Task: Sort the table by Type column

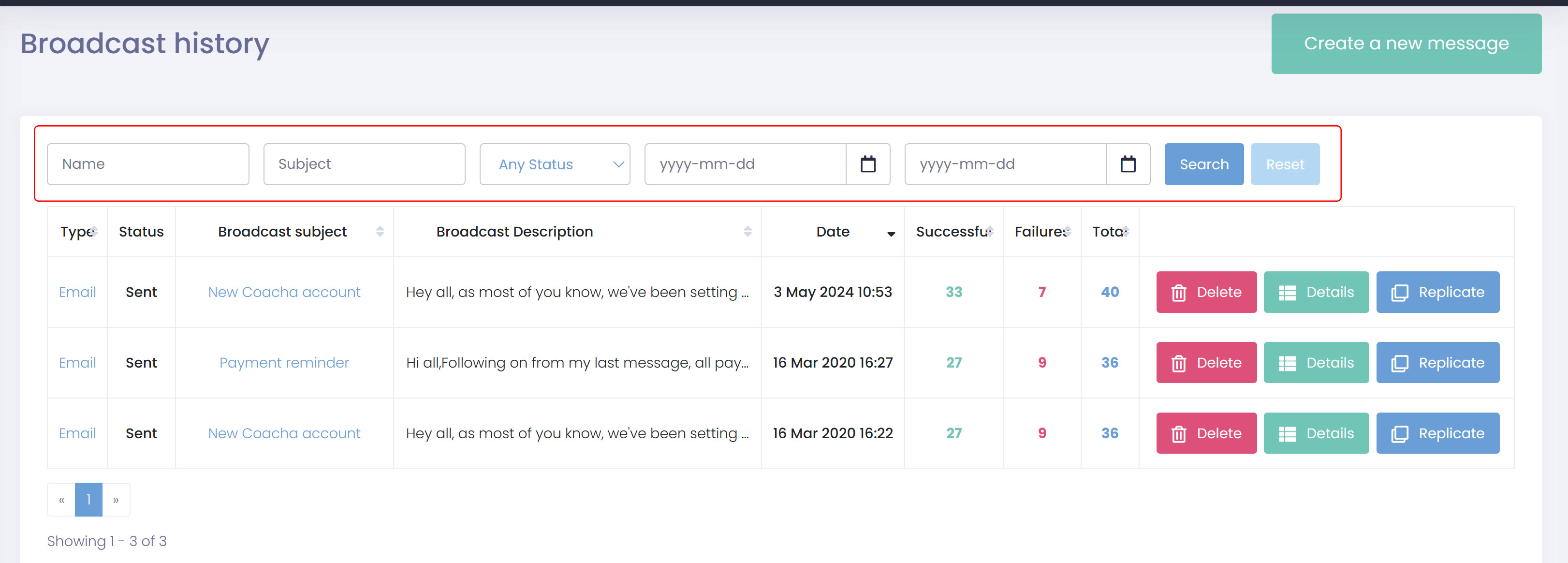Action: tap(78, 231)
